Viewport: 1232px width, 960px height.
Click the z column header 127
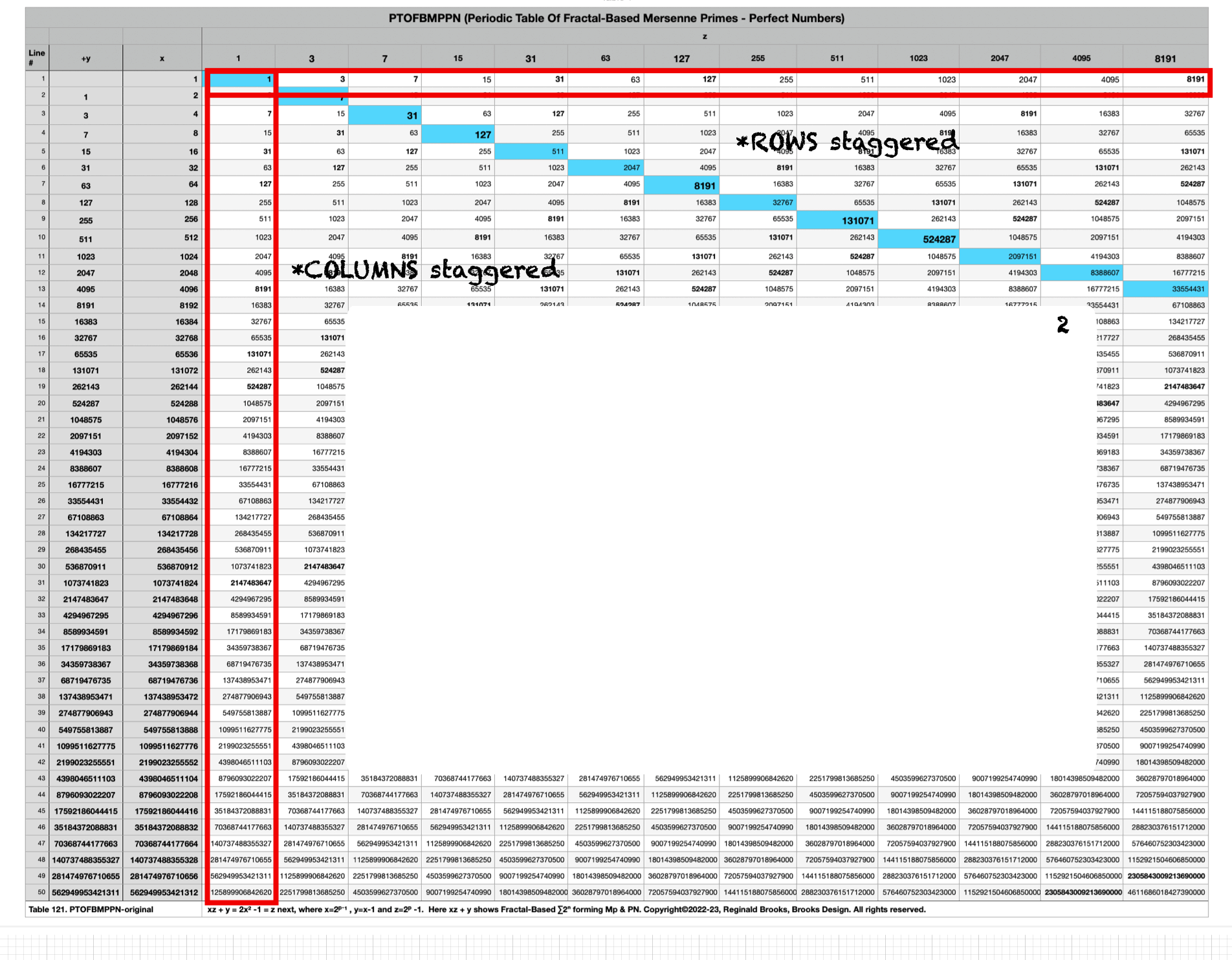coord(681,58)
